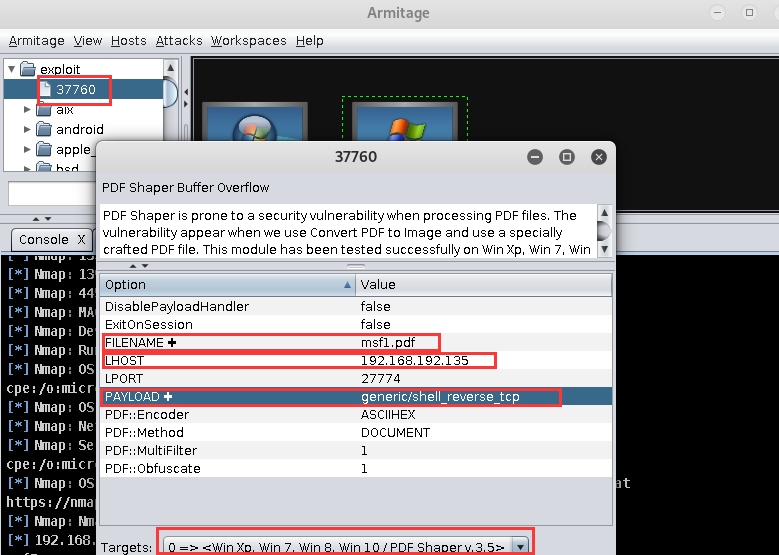Screen dimensions: 779x555
Task: Minimize the Armitage main window
Action: [x=717, y=12]
